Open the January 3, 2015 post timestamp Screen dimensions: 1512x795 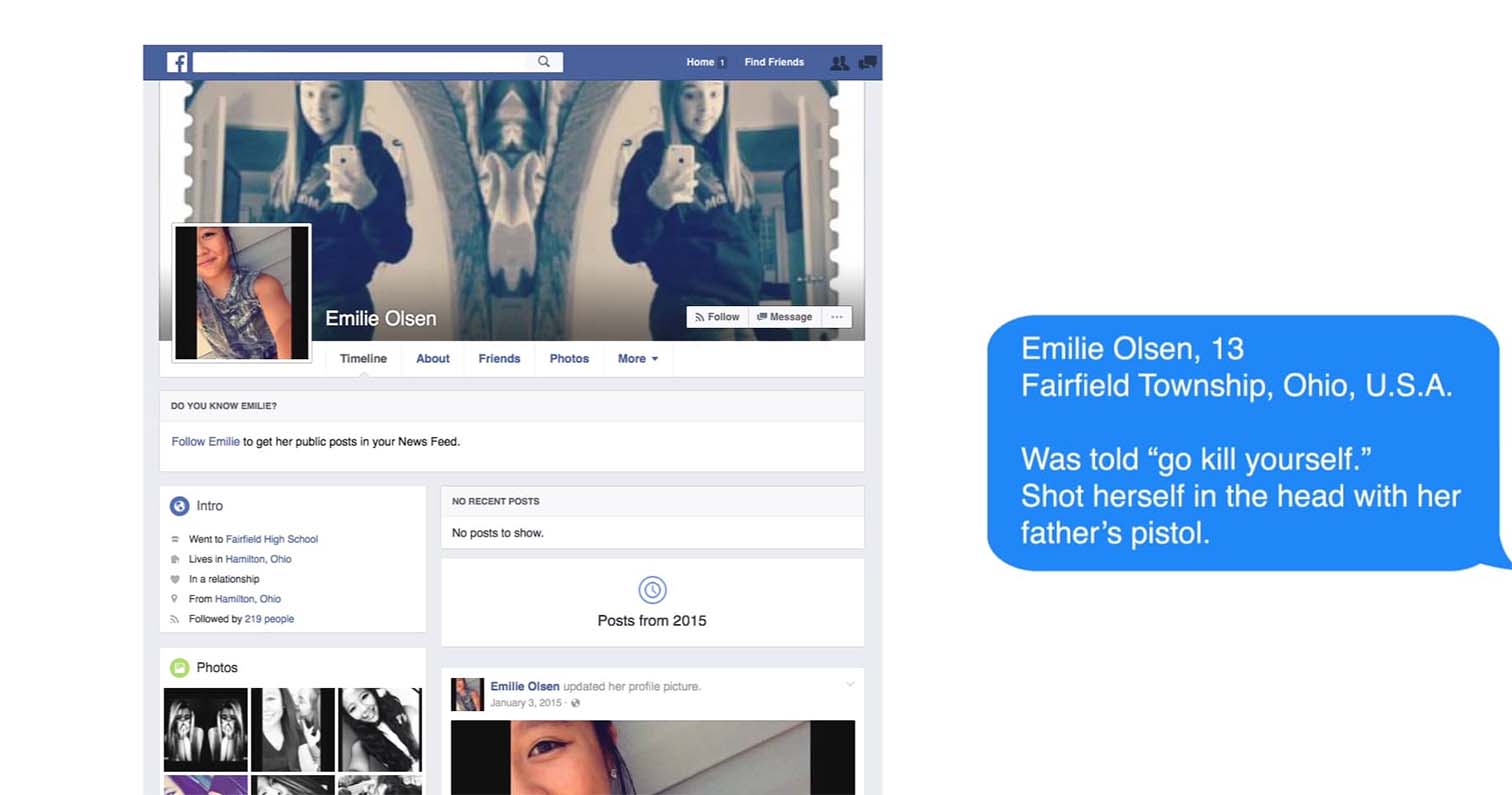[527, 703]
